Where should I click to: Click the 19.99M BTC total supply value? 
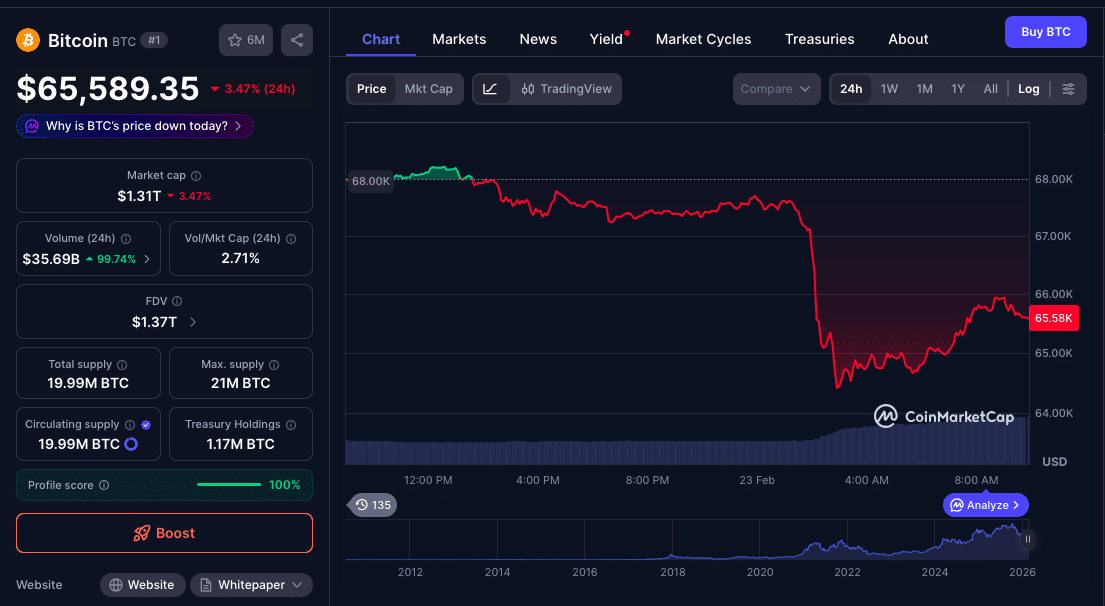click(88, 383)
